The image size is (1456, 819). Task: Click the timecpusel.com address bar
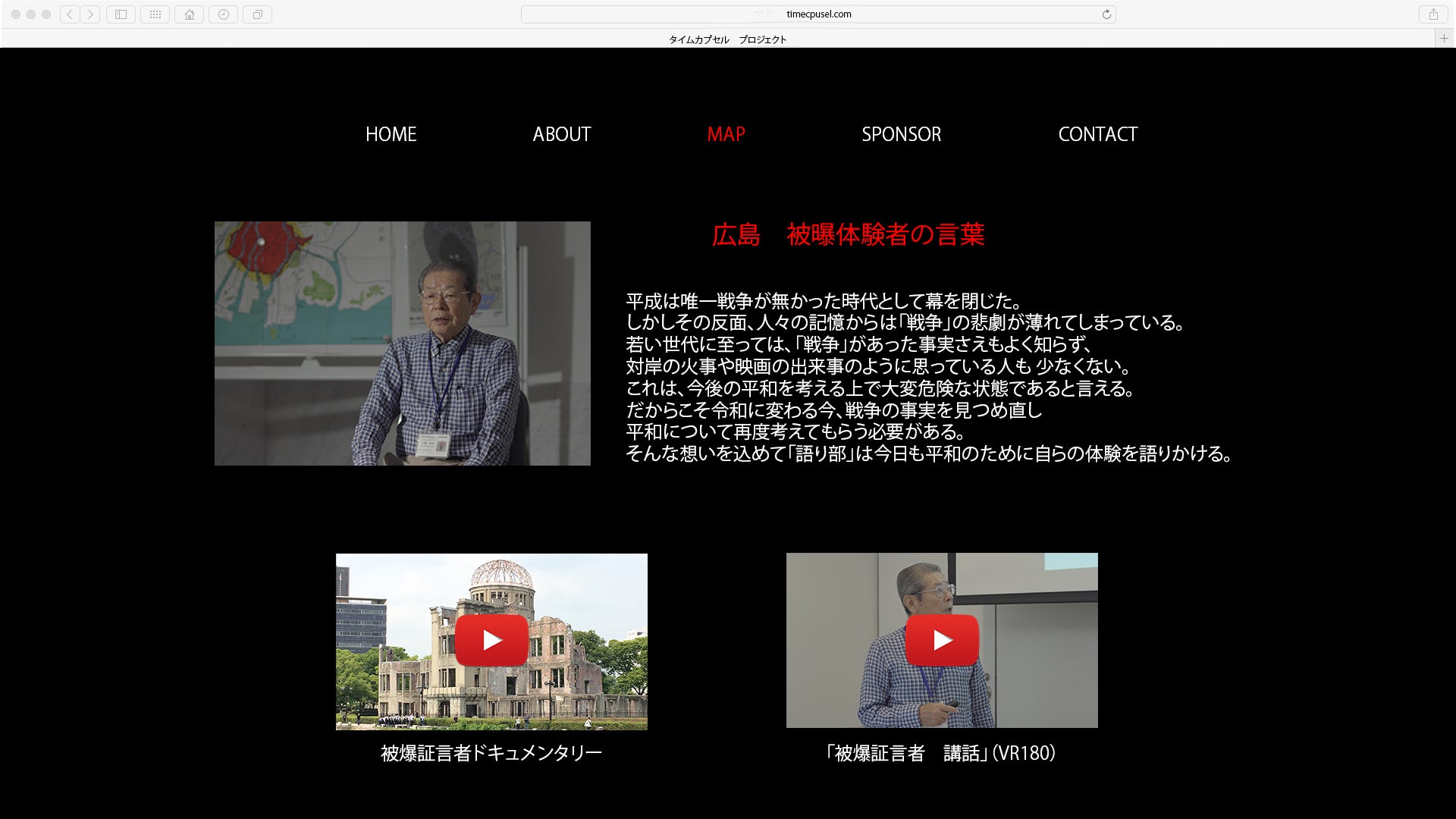(x=817, y=14)
